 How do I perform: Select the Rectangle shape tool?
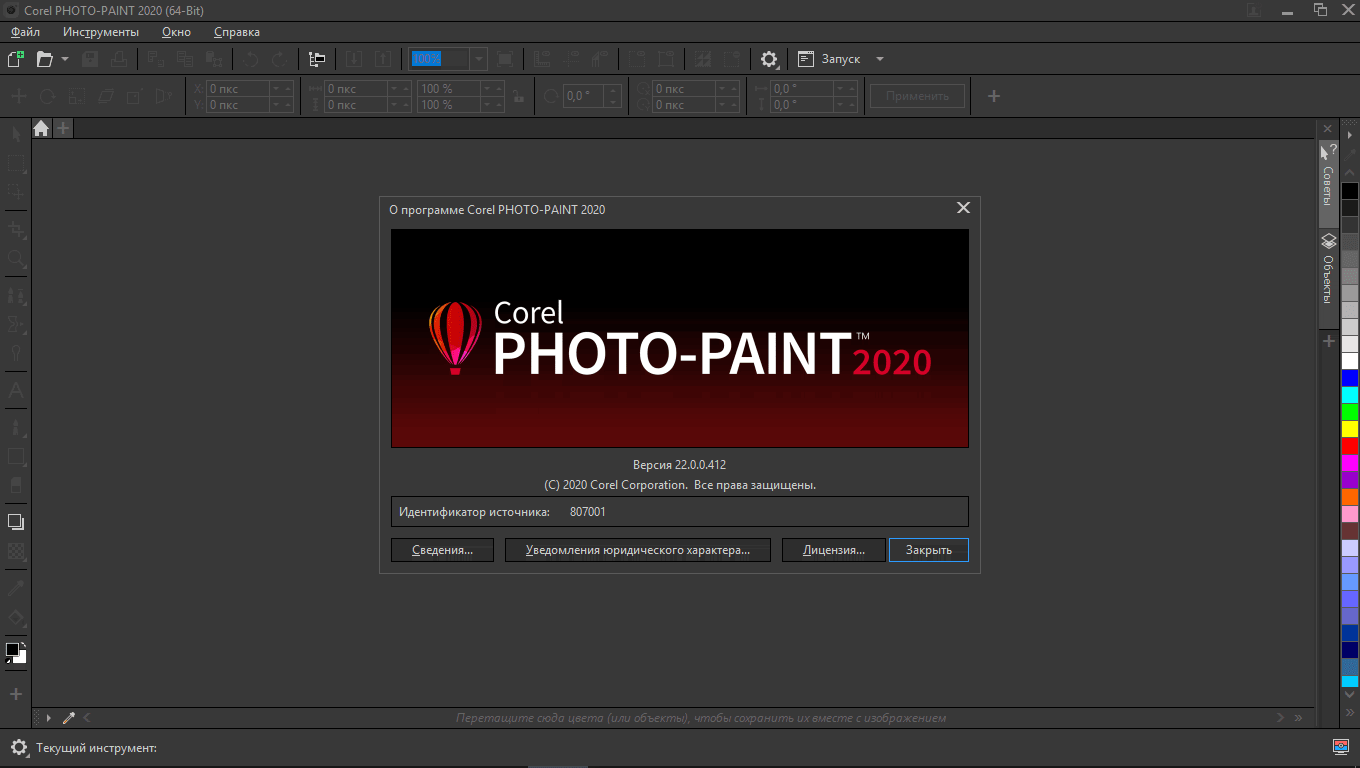(x=16, y=457)
